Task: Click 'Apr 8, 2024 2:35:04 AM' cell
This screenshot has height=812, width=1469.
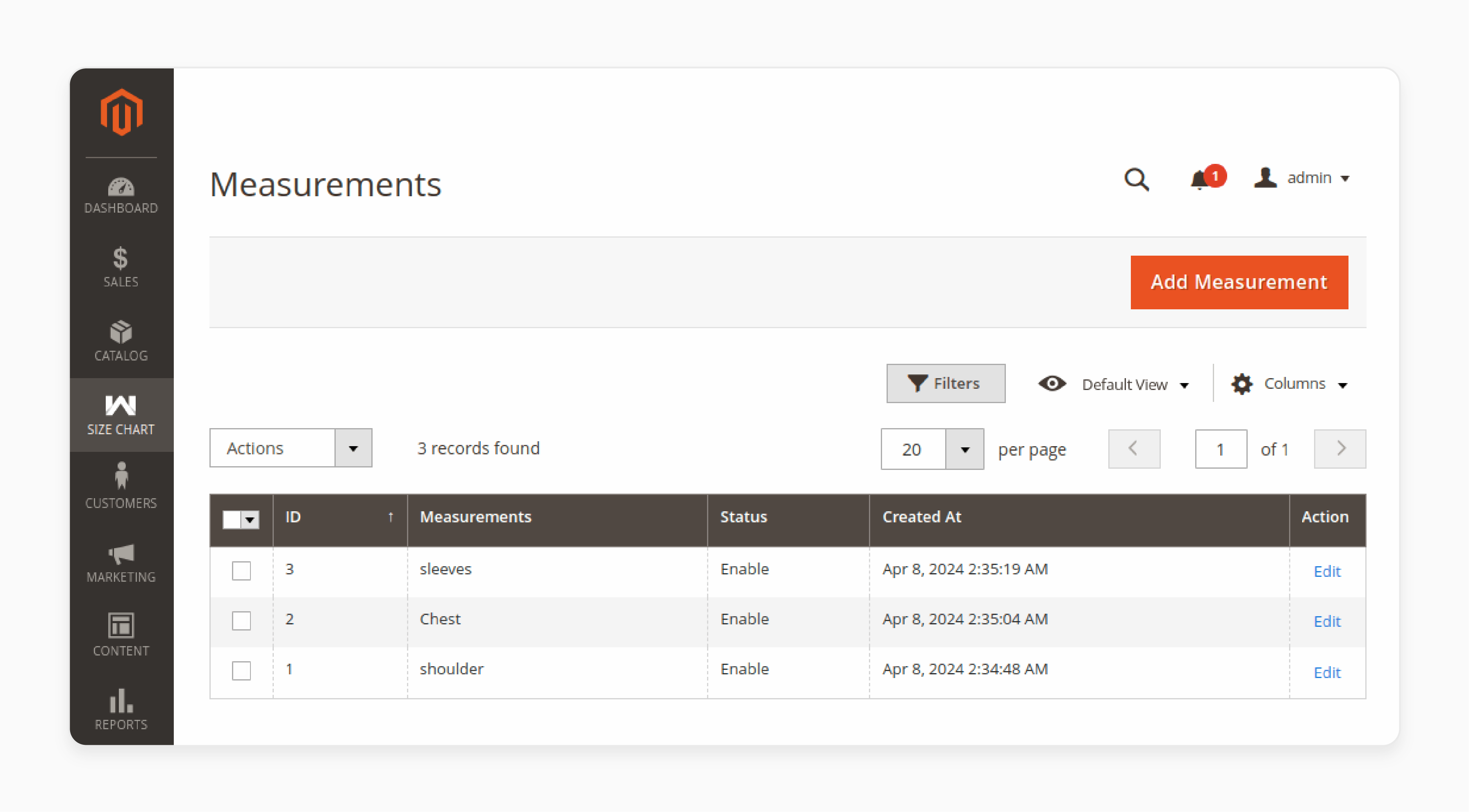Action: [x=965, y=619]
